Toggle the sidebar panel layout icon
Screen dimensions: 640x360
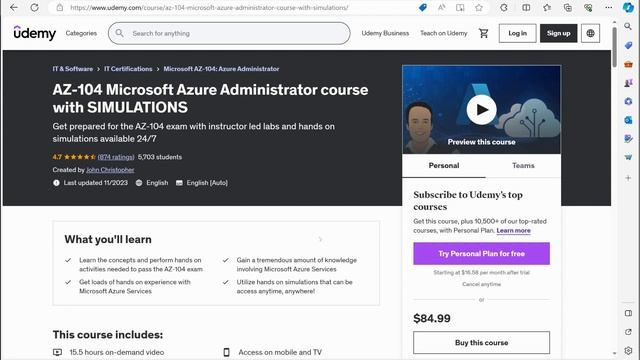pyautogui.click(x=628, y=313)
